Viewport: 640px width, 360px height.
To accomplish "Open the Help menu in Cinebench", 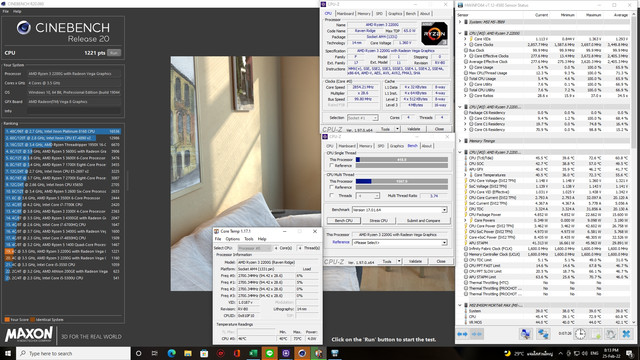I will 17,11.
